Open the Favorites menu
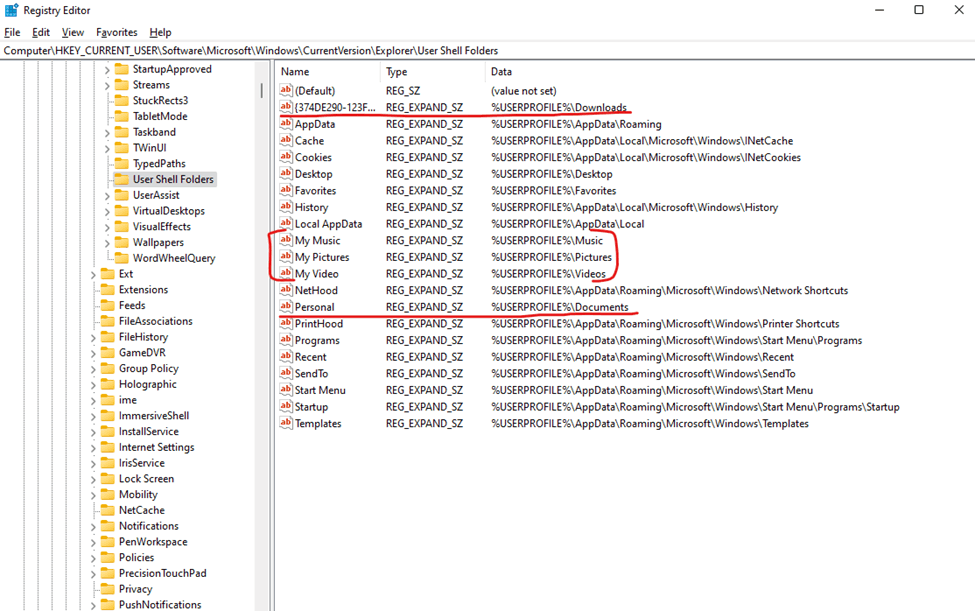Viewport: 975px width, 611px height. [116, 32]
